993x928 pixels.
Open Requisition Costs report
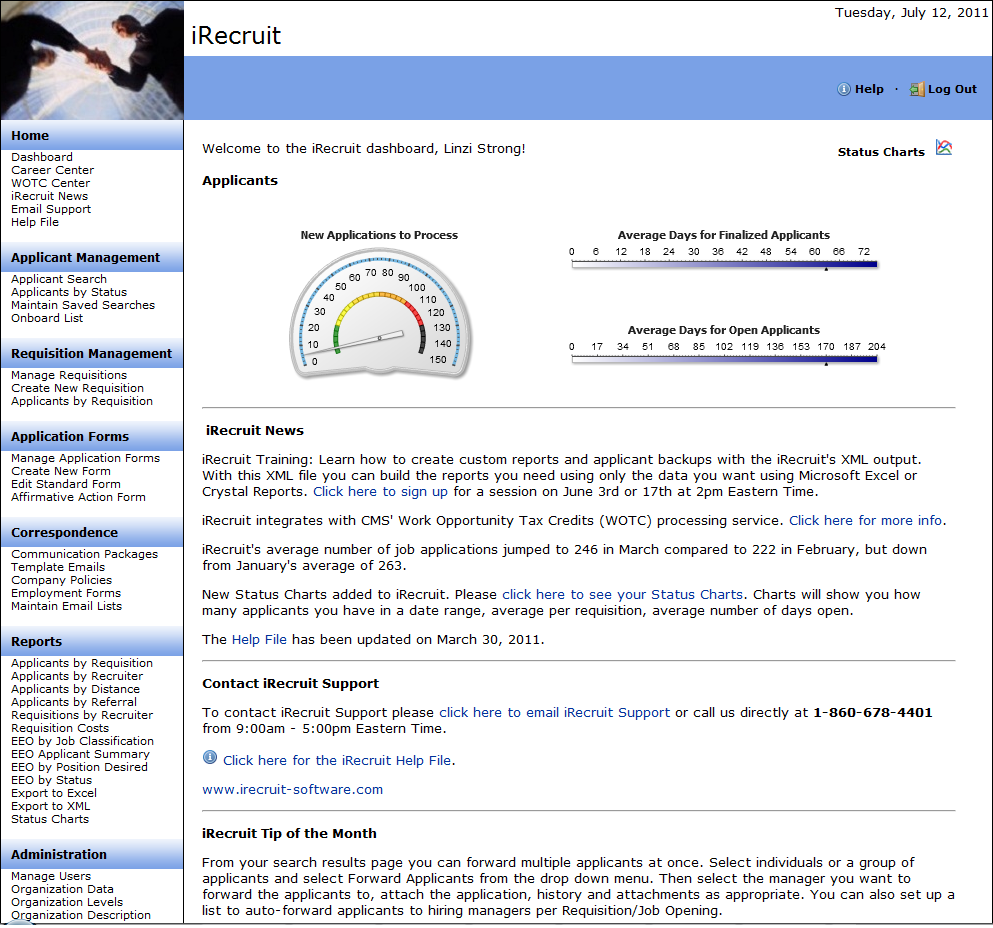click(60, 728)
